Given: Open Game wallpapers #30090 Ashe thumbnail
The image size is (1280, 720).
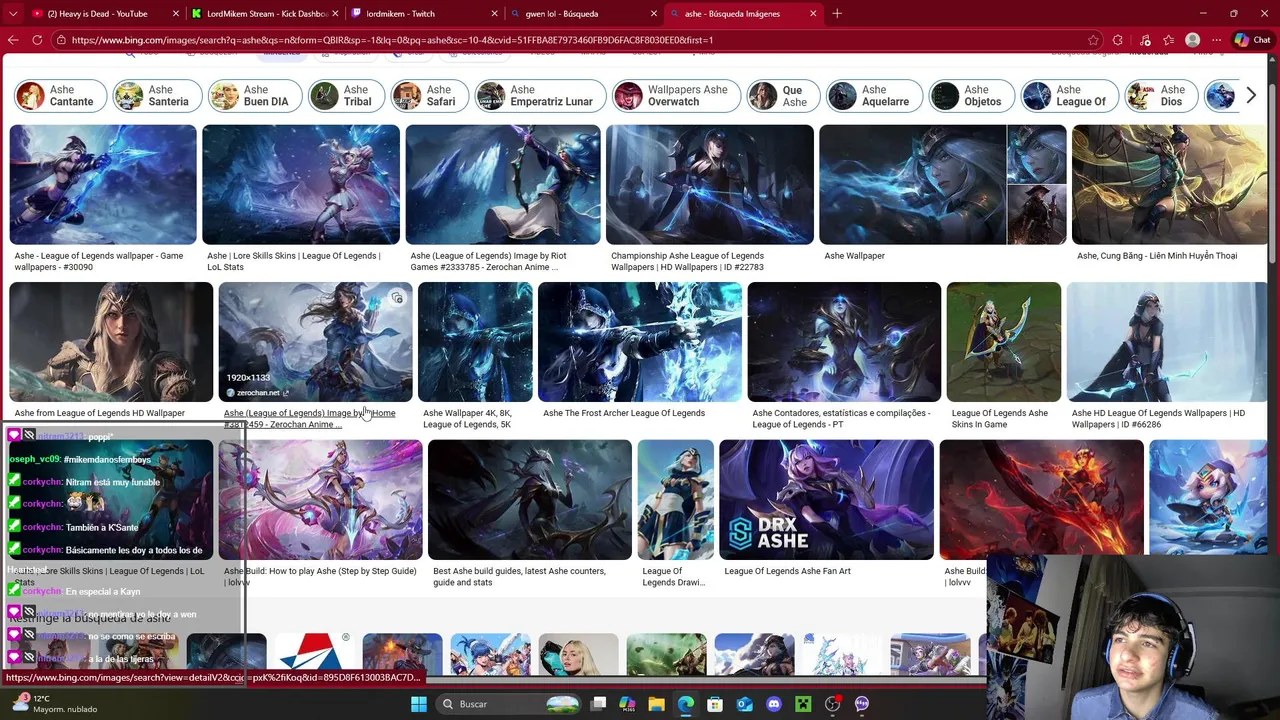Looking at the screenshot, I should point(103,185).
